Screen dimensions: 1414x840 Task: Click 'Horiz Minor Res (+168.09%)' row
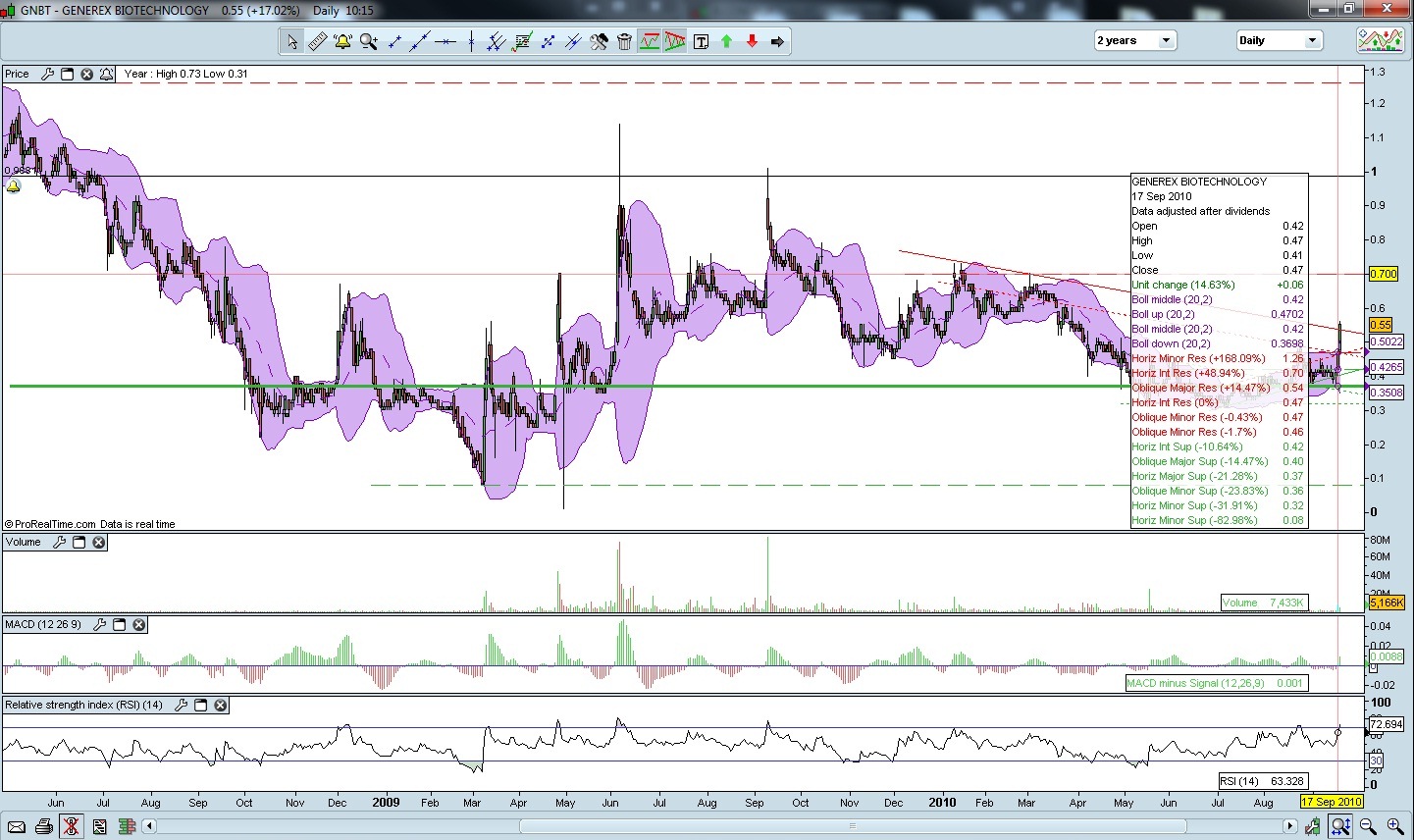tap(1219, 358)
